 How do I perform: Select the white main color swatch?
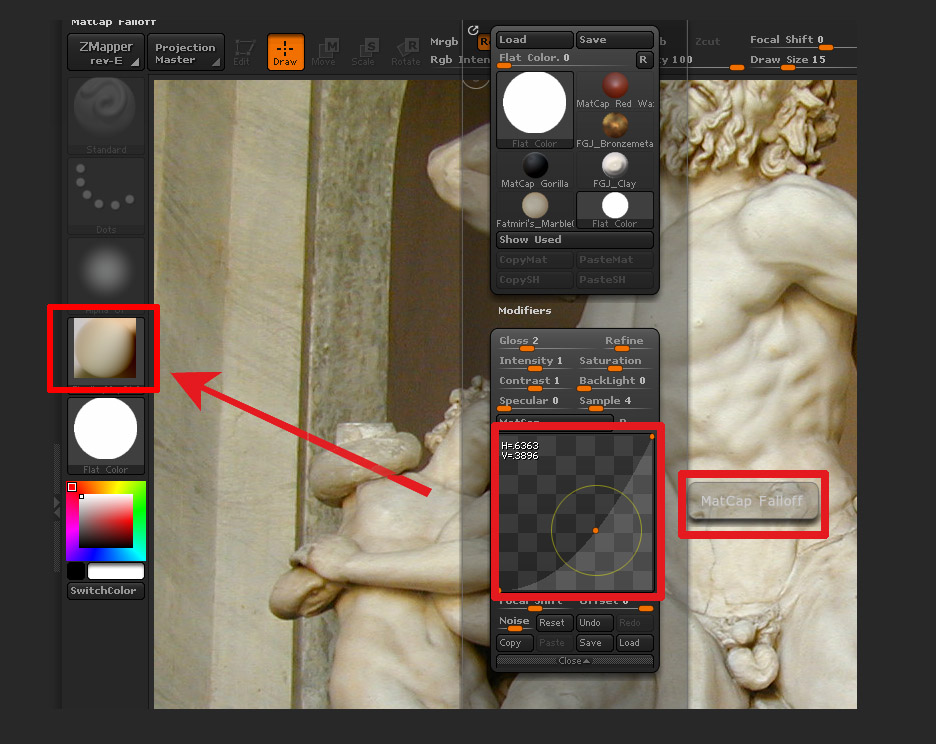(x=116, y=571)
